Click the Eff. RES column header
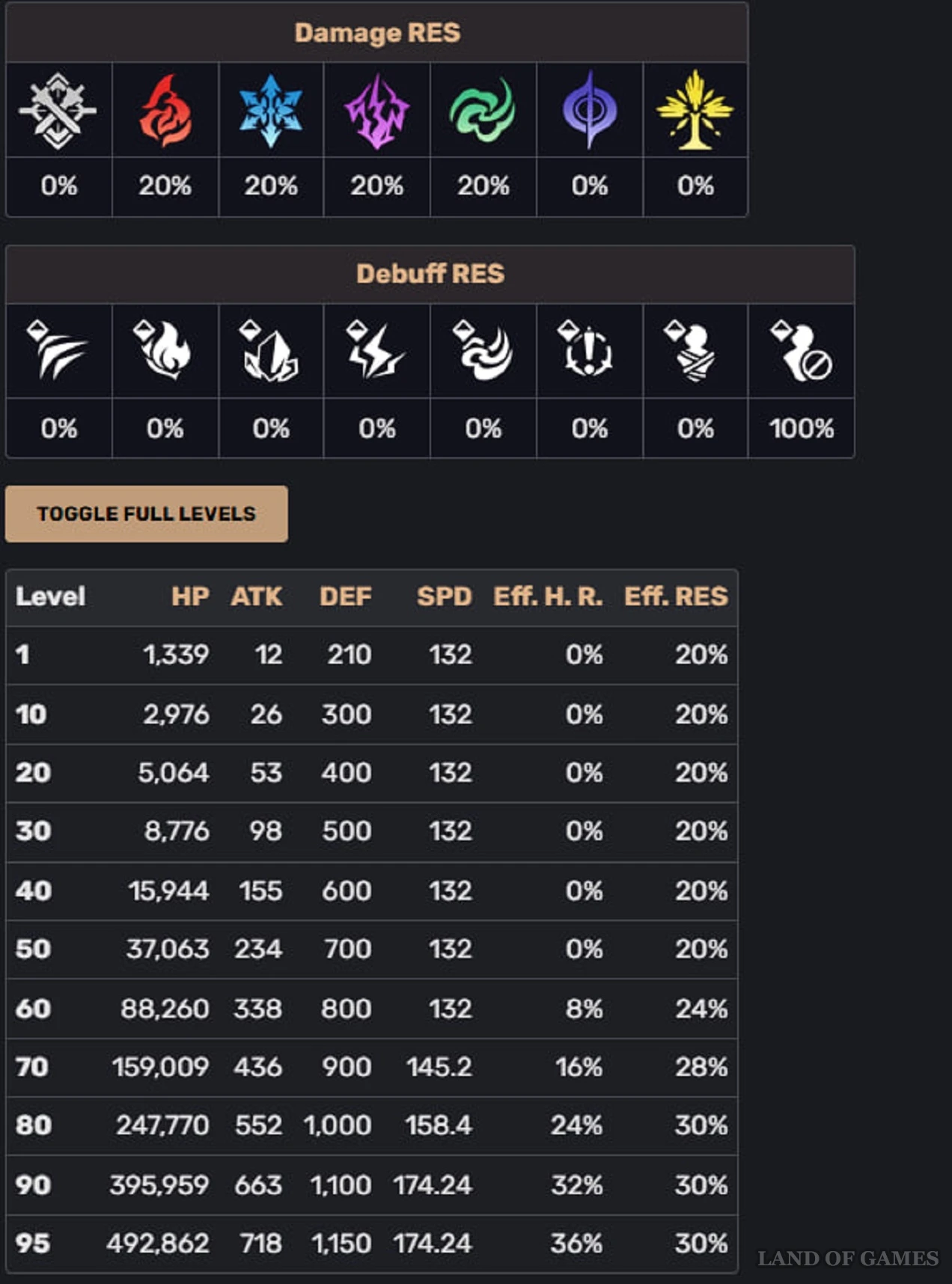The height and width of the screenshot is (1284, 952). coord(676,596)
